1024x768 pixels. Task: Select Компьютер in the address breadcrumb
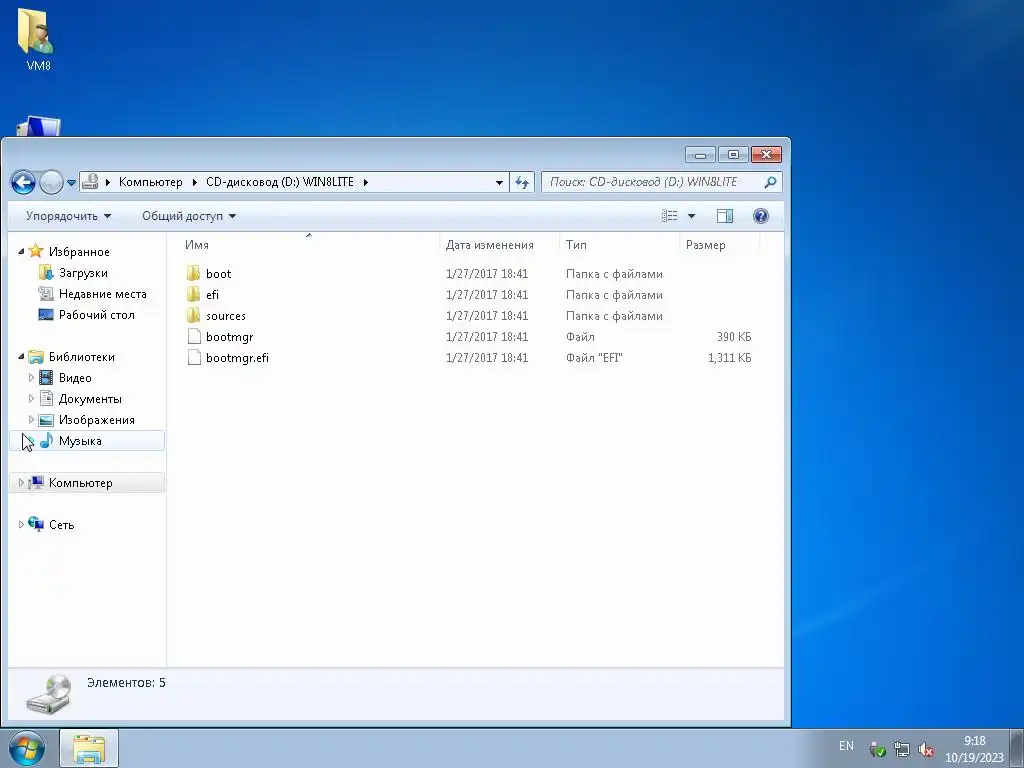150,182
